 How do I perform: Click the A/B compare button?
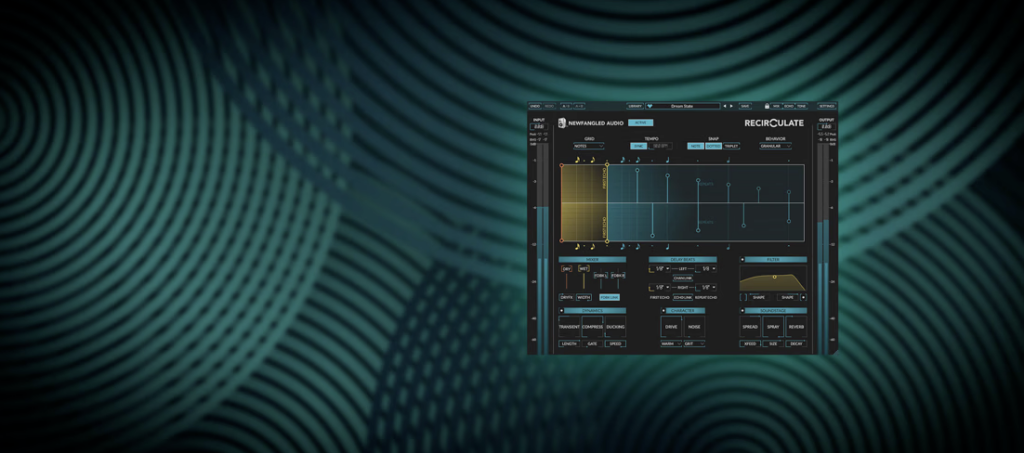566,106
